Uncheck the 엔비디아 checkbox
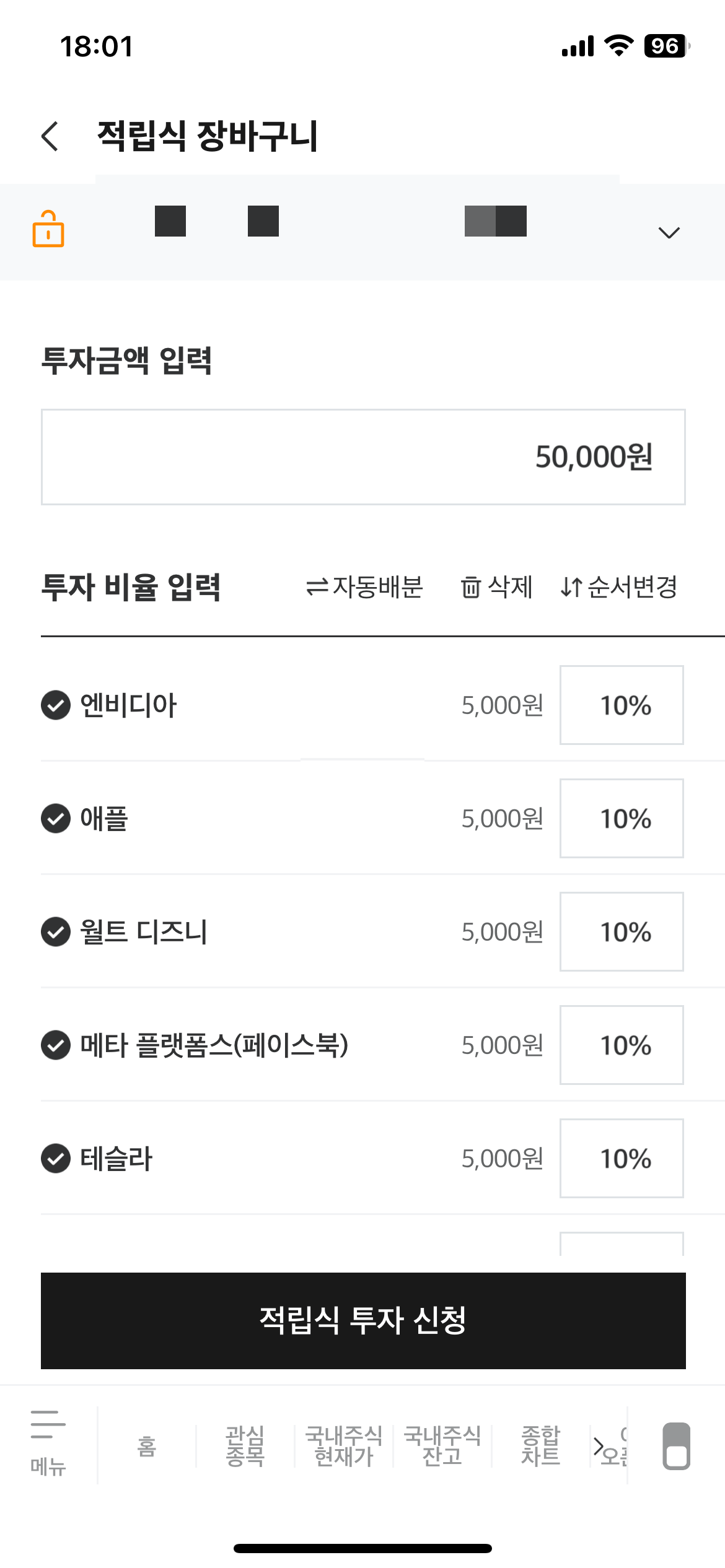Screen dimensions: 725x1568 tap(56, 705)
